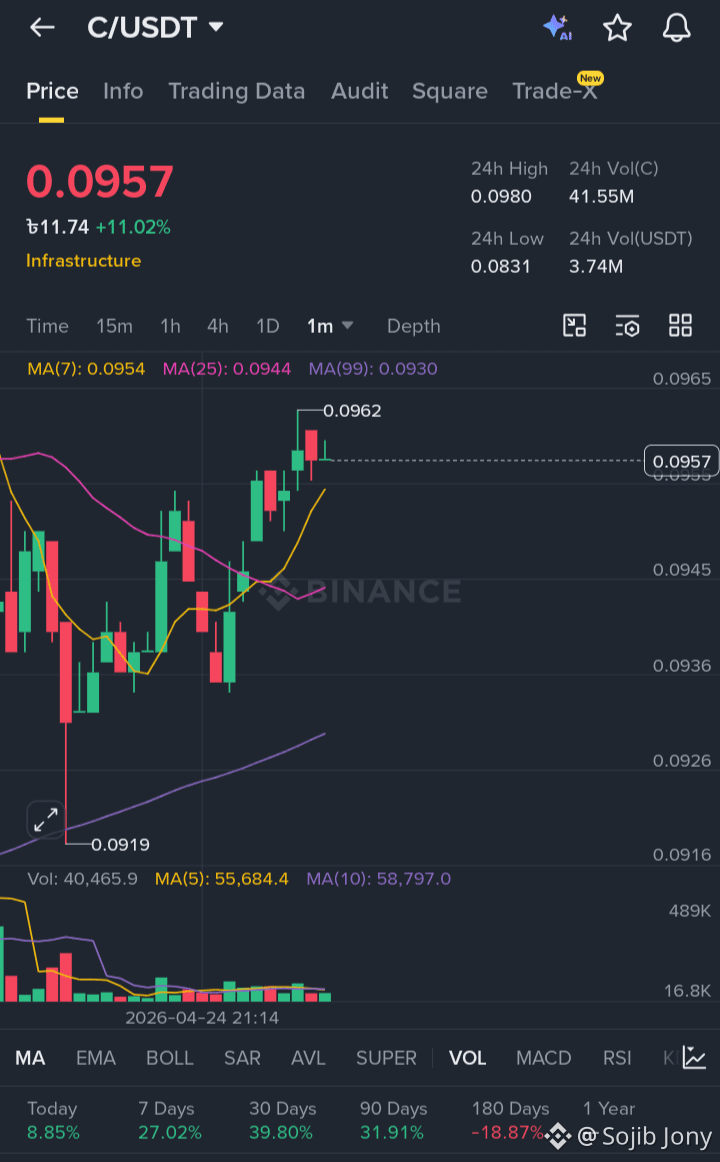Tap the 30 Days 39.80% performance
This screenshot has width=720, height=1162.
pyautogui.click(x=283, y=1120)
